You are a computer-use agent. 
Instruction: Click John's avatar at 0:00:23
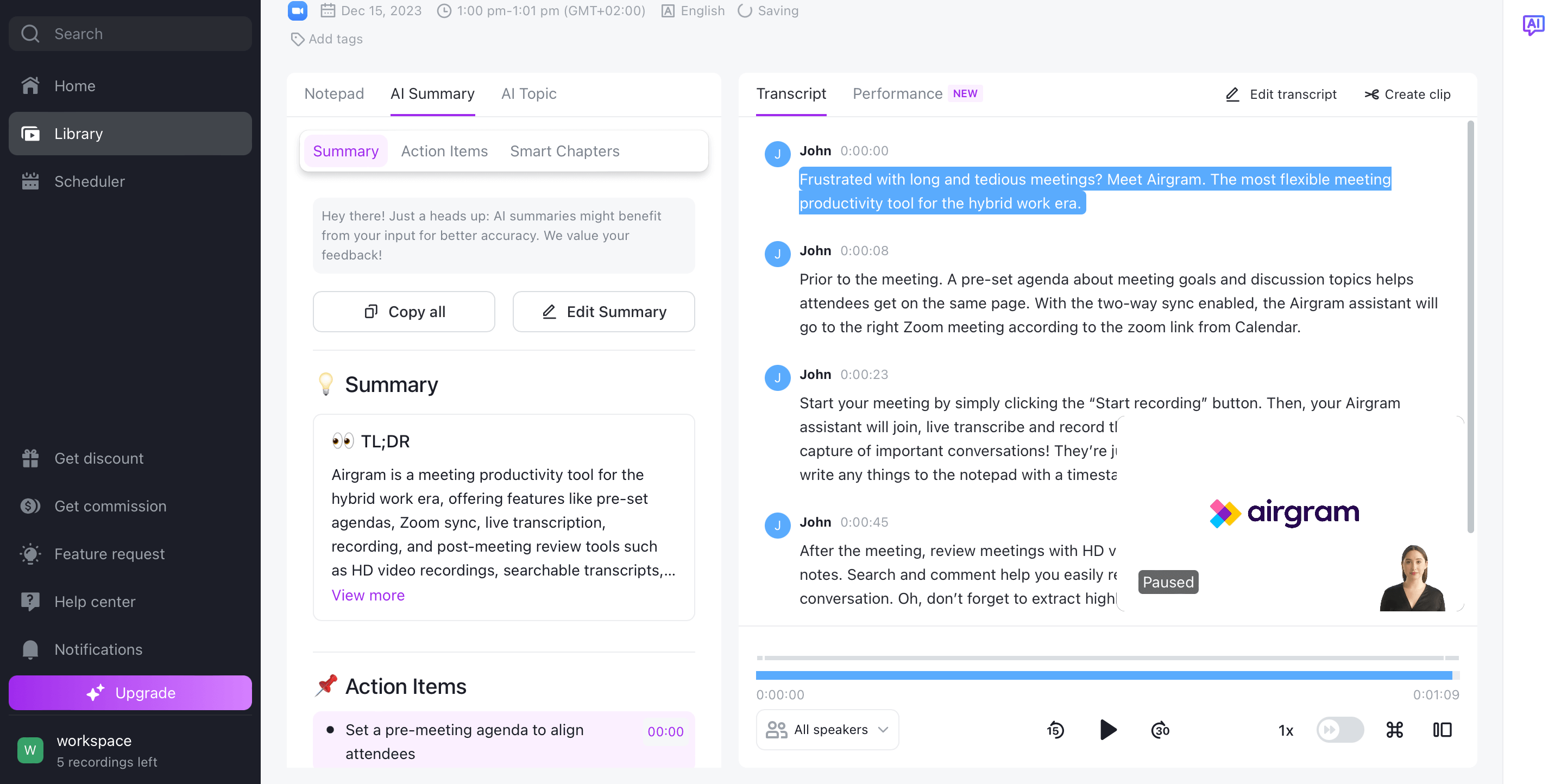(777, 377)
